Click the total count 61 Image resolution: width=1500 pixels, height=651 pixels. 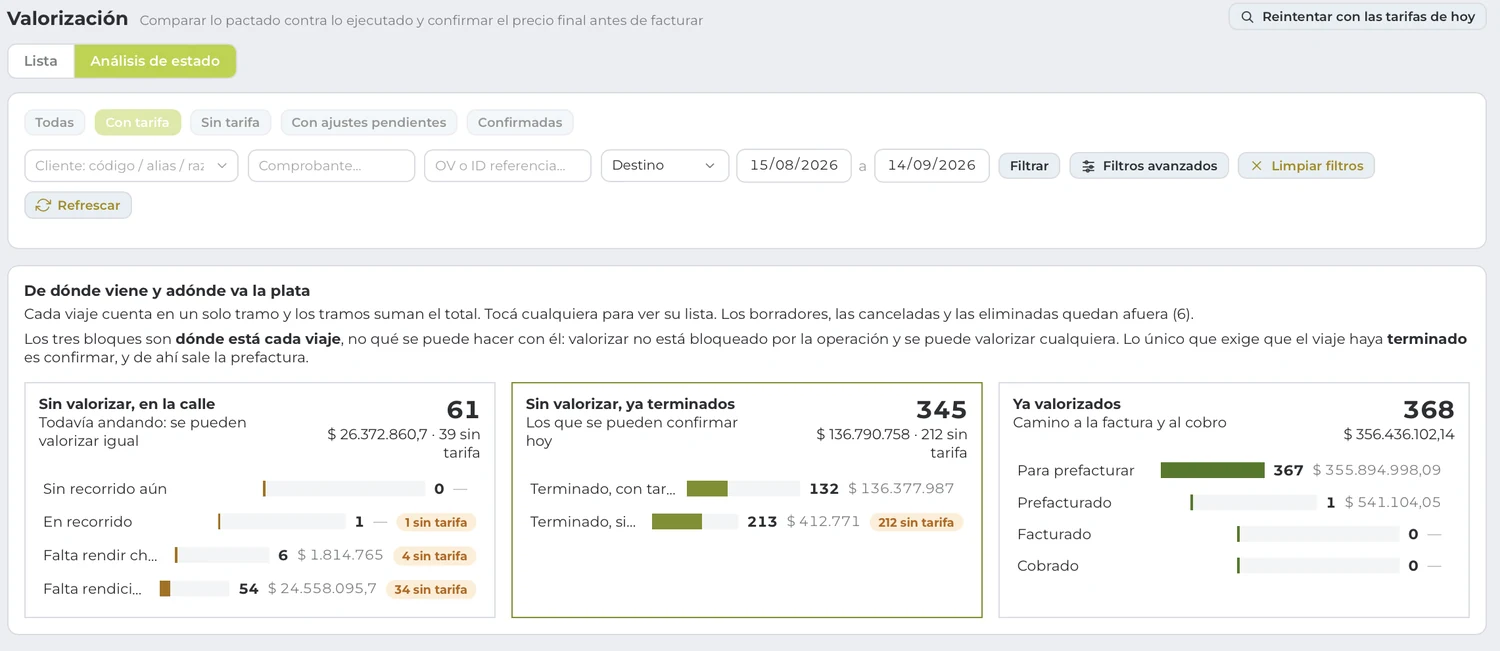pos(463,410)
